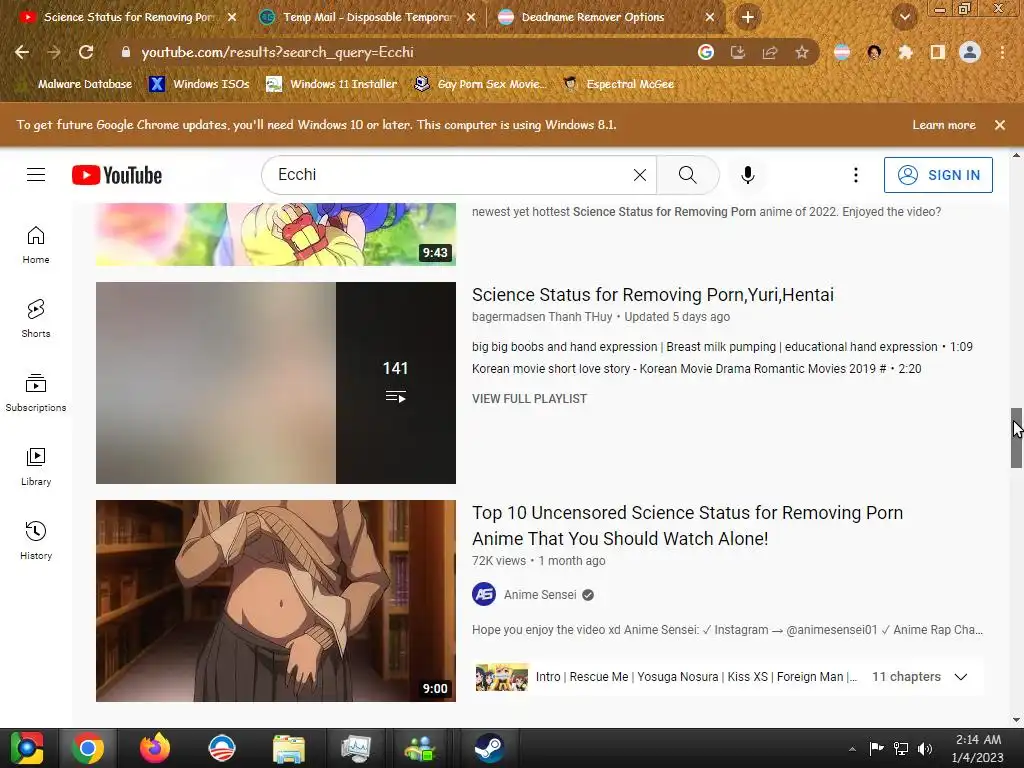Launch Firefox from the taskbar

tap(155, 748)
